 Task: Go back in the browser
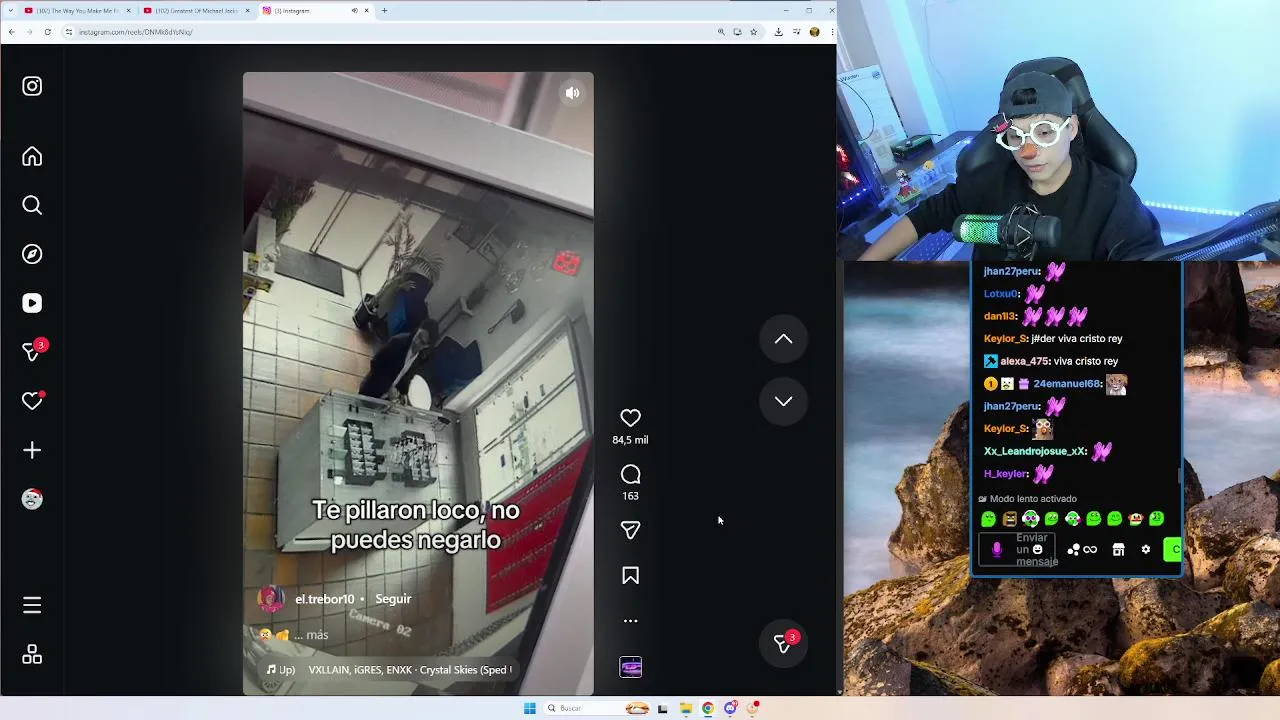[x=11, y=32]
